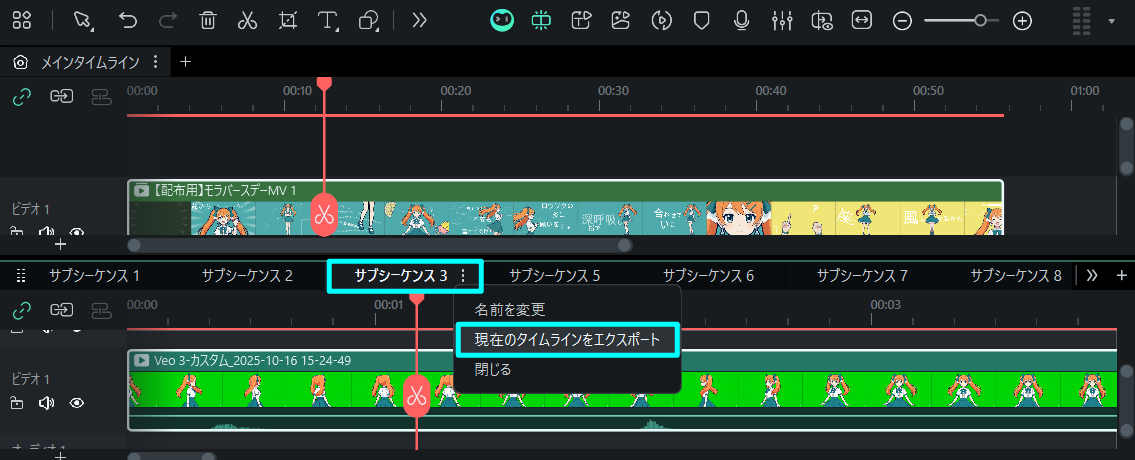Add a new sub-sequence with plus button
Screen dimensions: 1135x460
tap(1122, 275)
